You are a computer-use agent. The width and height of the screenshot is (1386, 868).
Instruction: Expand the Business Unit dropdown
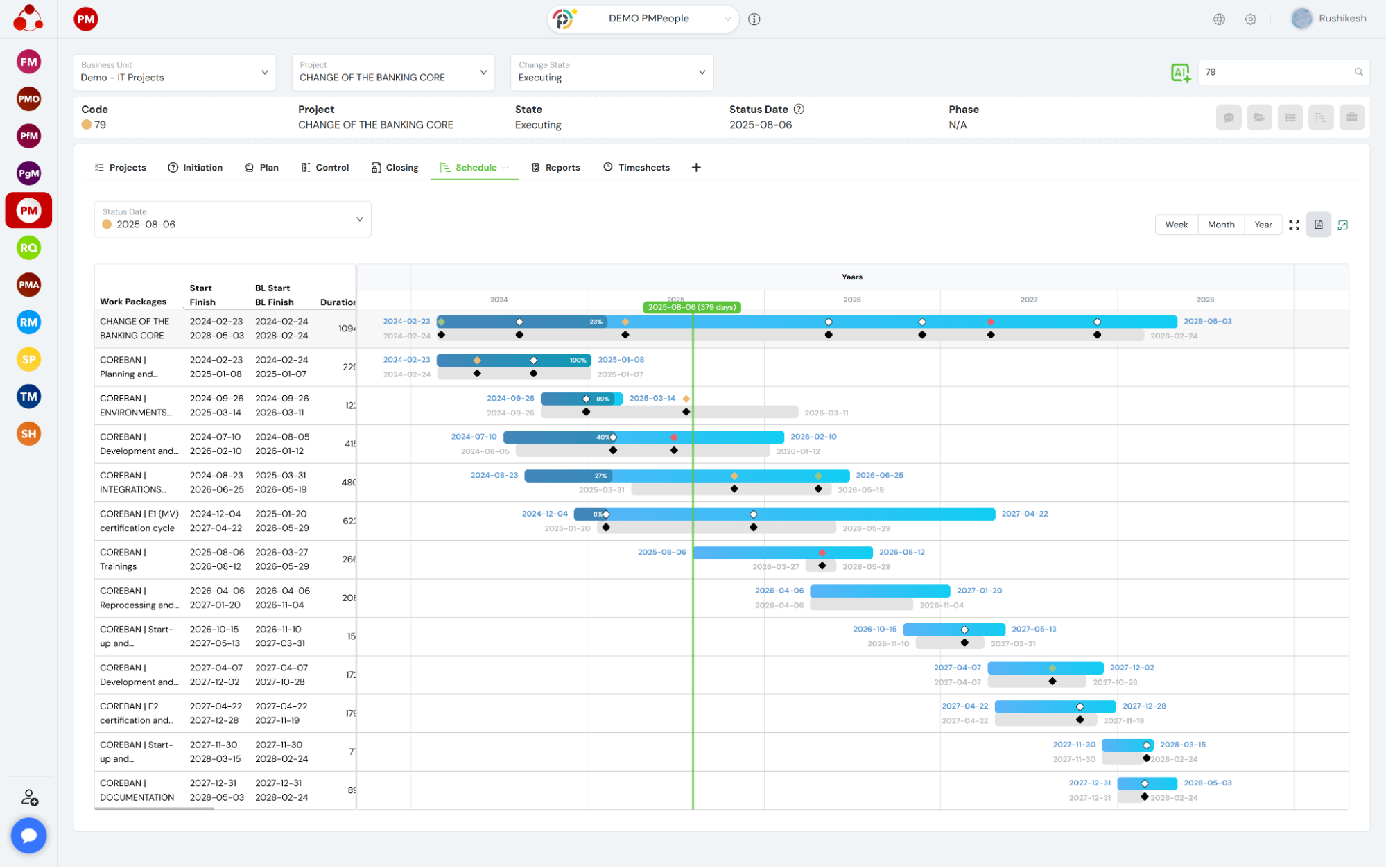[x=174, y=72]
